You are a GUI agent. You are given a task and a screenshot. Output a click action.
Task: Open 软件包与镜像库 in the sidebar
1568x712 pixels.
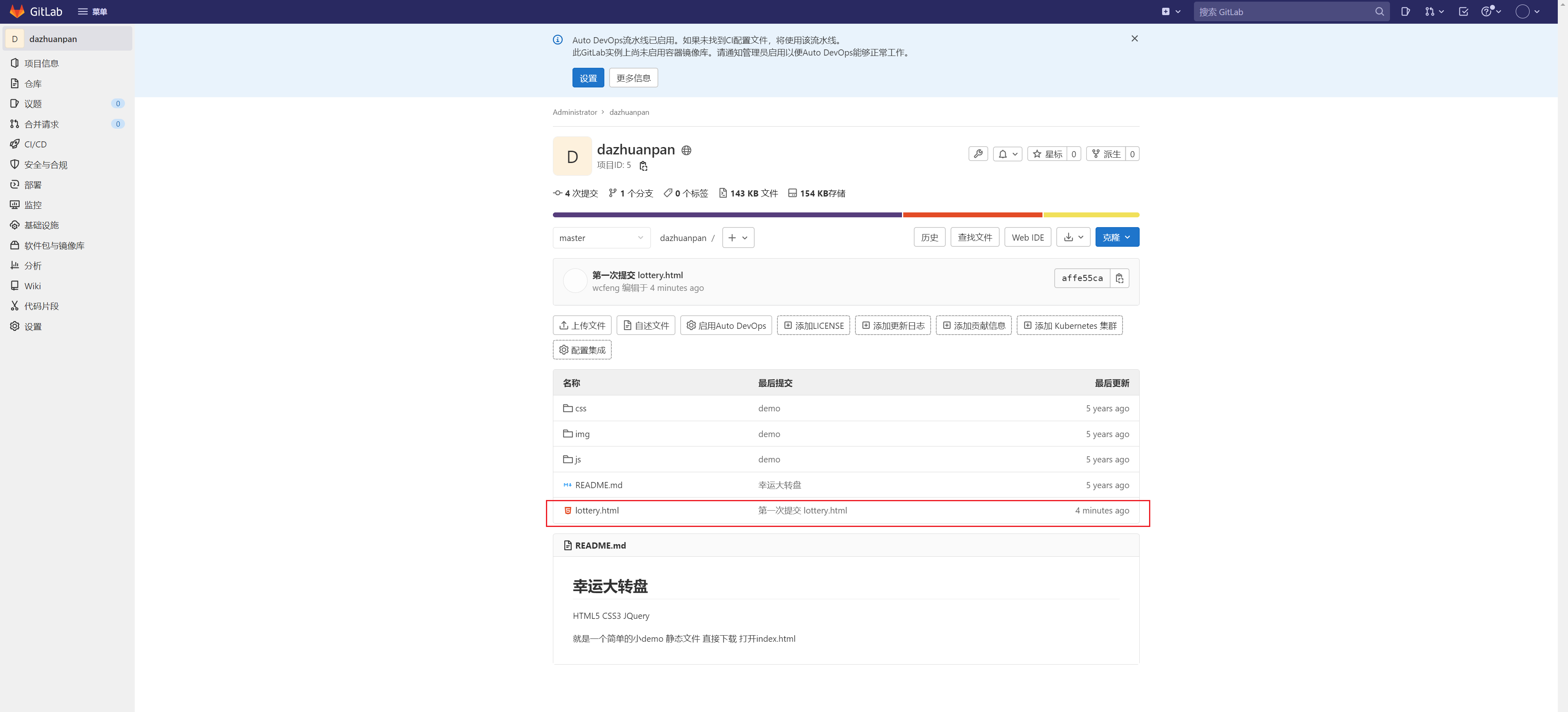tap(67, 246)
